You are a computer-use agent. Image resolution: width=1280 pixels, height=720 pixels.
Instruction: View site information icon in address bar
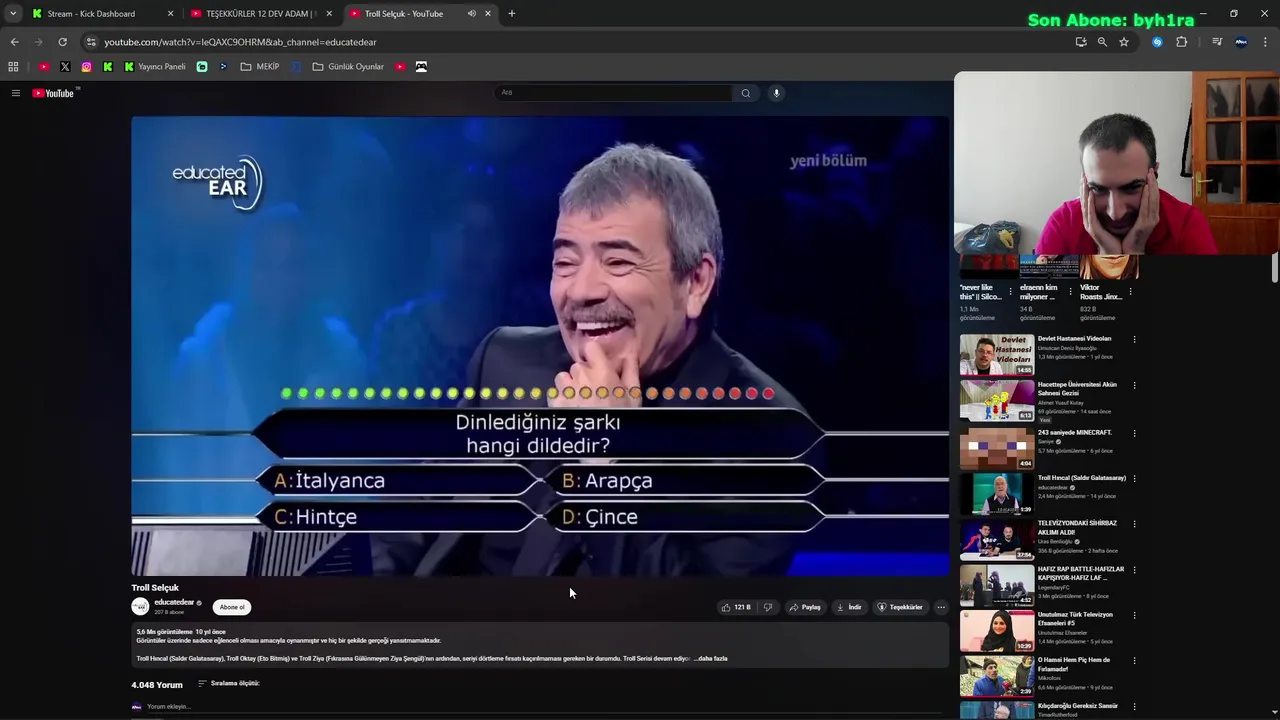tap(91, 42)
